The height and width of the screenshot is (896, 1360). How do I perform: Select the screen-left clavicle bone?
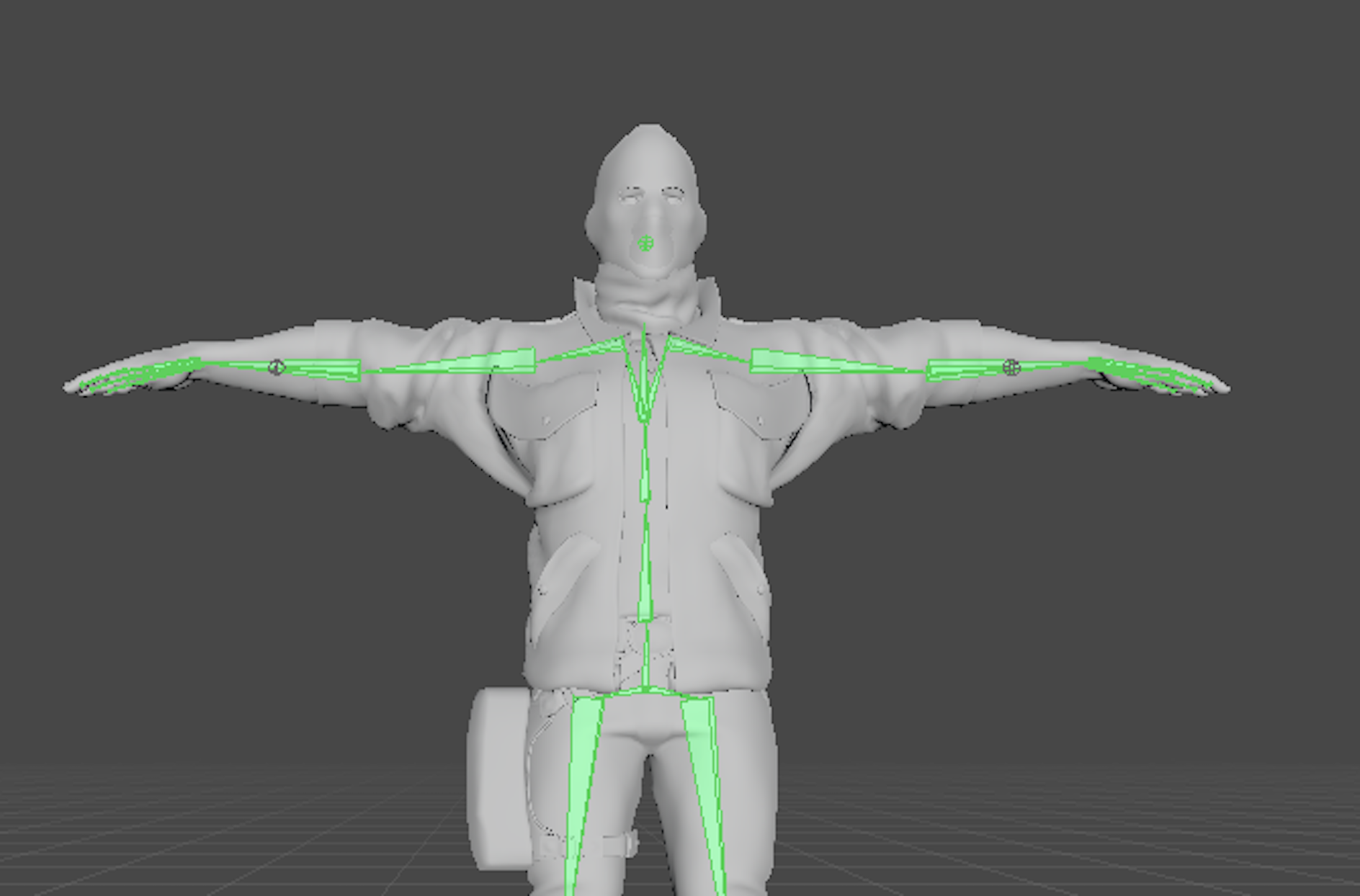coord(583,351)
